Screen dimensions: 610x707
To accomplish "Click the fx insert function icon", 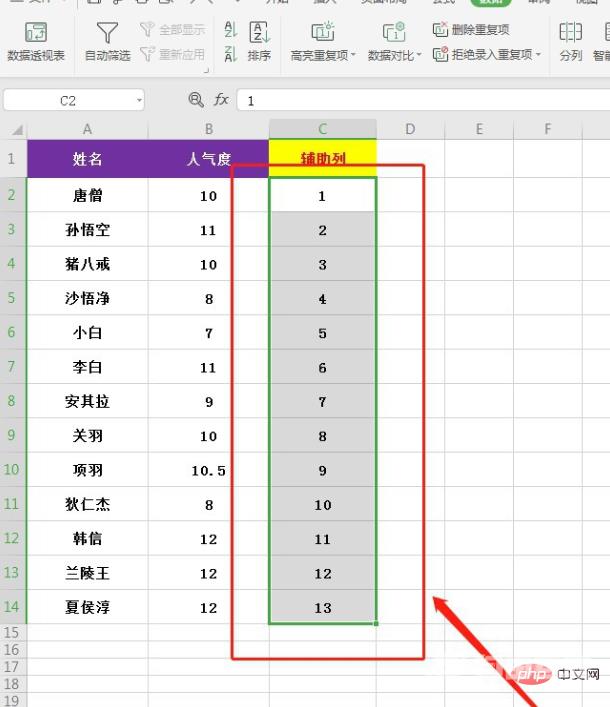I will pos(221,101).
